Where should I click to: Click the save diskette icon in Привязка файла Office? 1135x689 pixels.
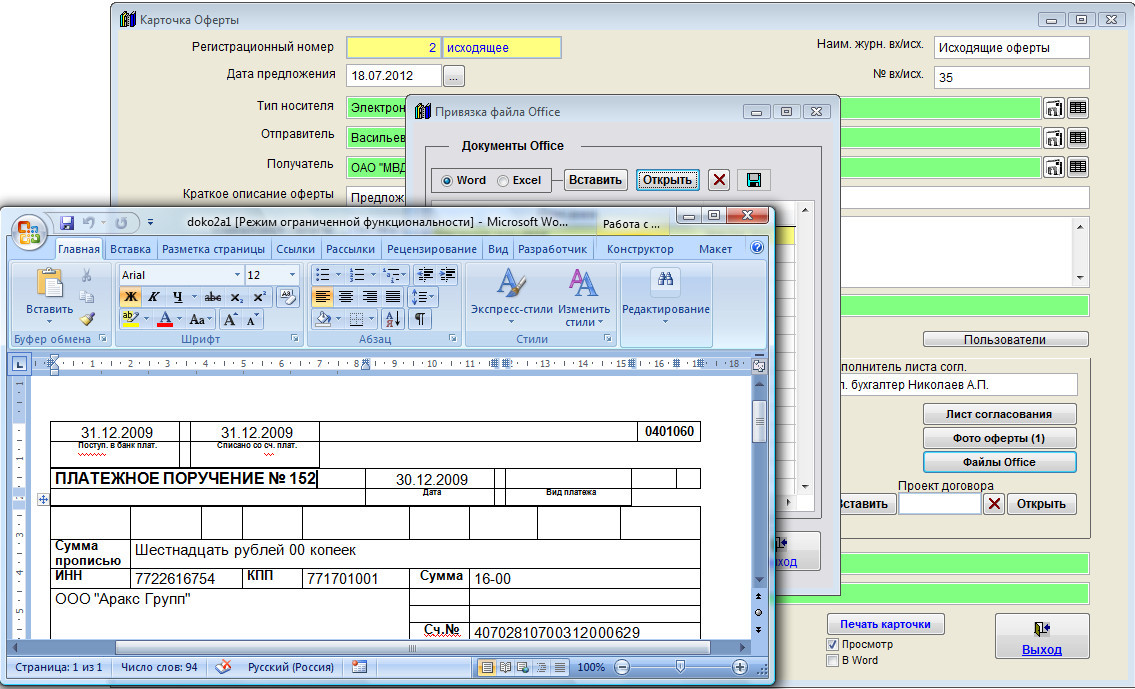tap(754, 180)
